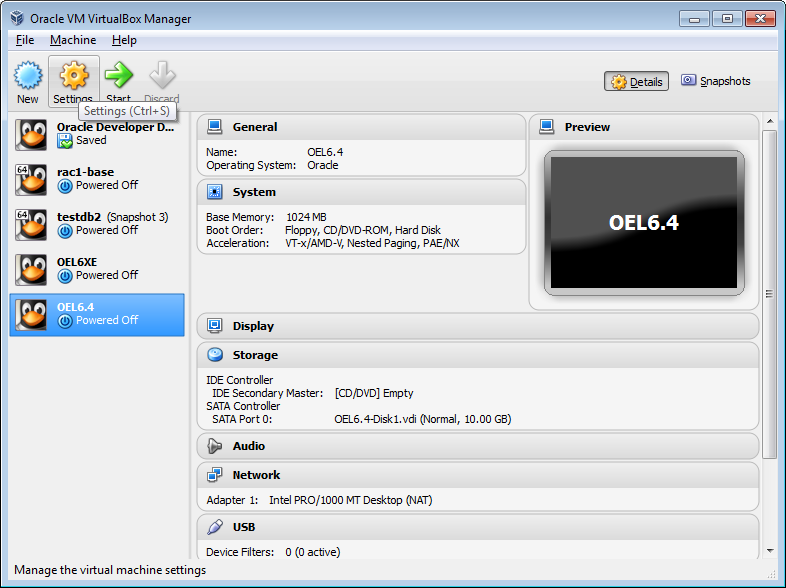This screenshot has height=588, width=786.
Task: Open the Display section header title
Action: coord(253,326)
